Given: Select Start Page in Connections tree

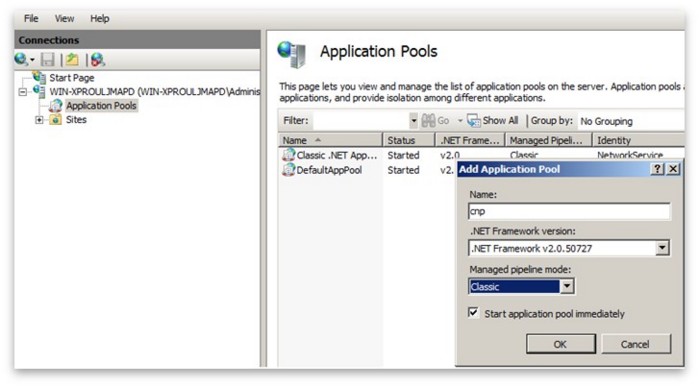Looking at the screenshot, I should (x=72, y=78).
